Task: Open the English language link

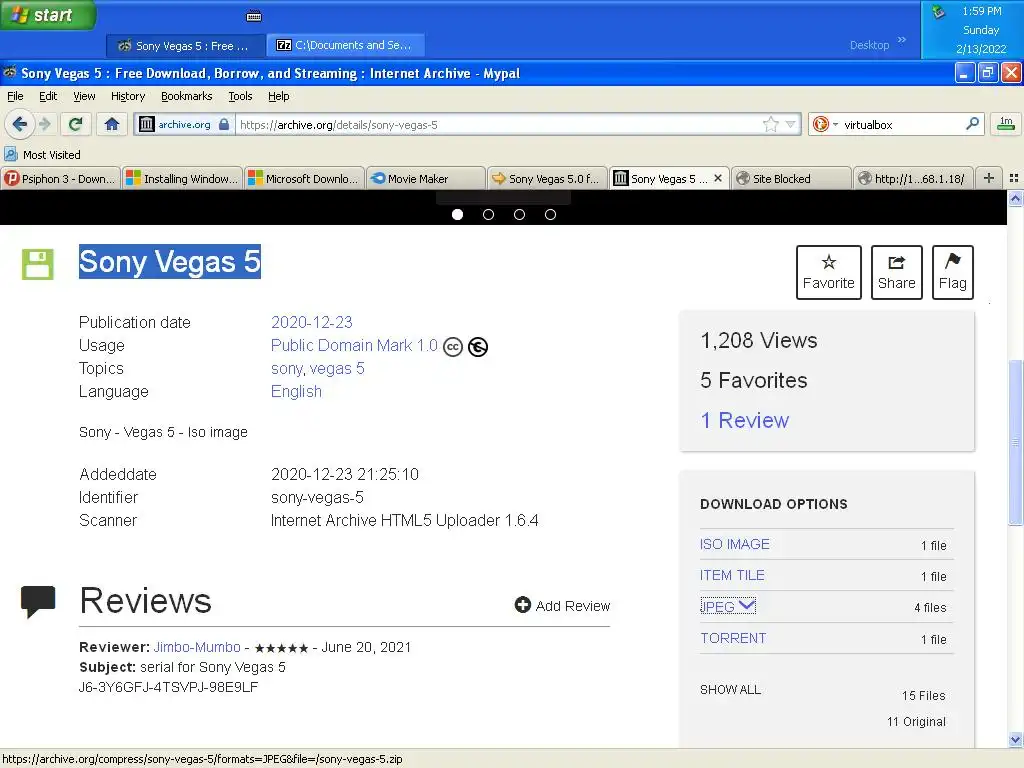Action: tap(296, 391)
